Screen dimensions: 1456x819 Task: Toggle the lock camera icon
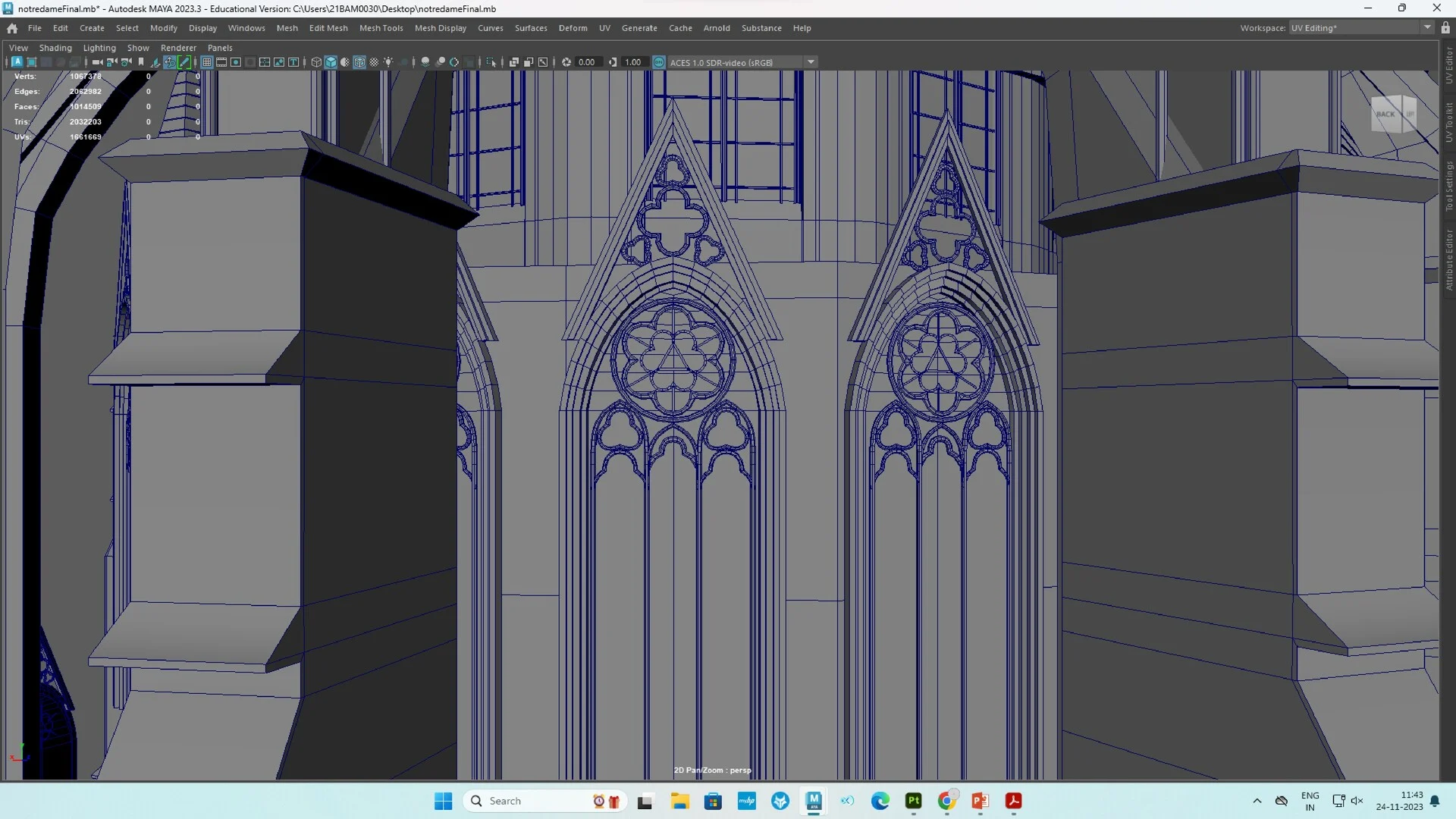point(111,62)
